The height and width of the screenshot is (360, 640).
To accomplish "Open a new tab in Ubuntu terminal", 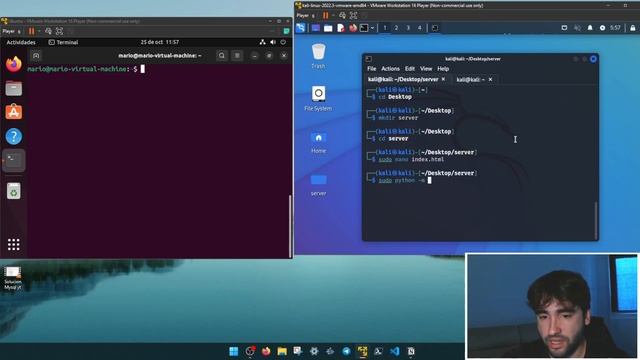I will coord(36,56).
